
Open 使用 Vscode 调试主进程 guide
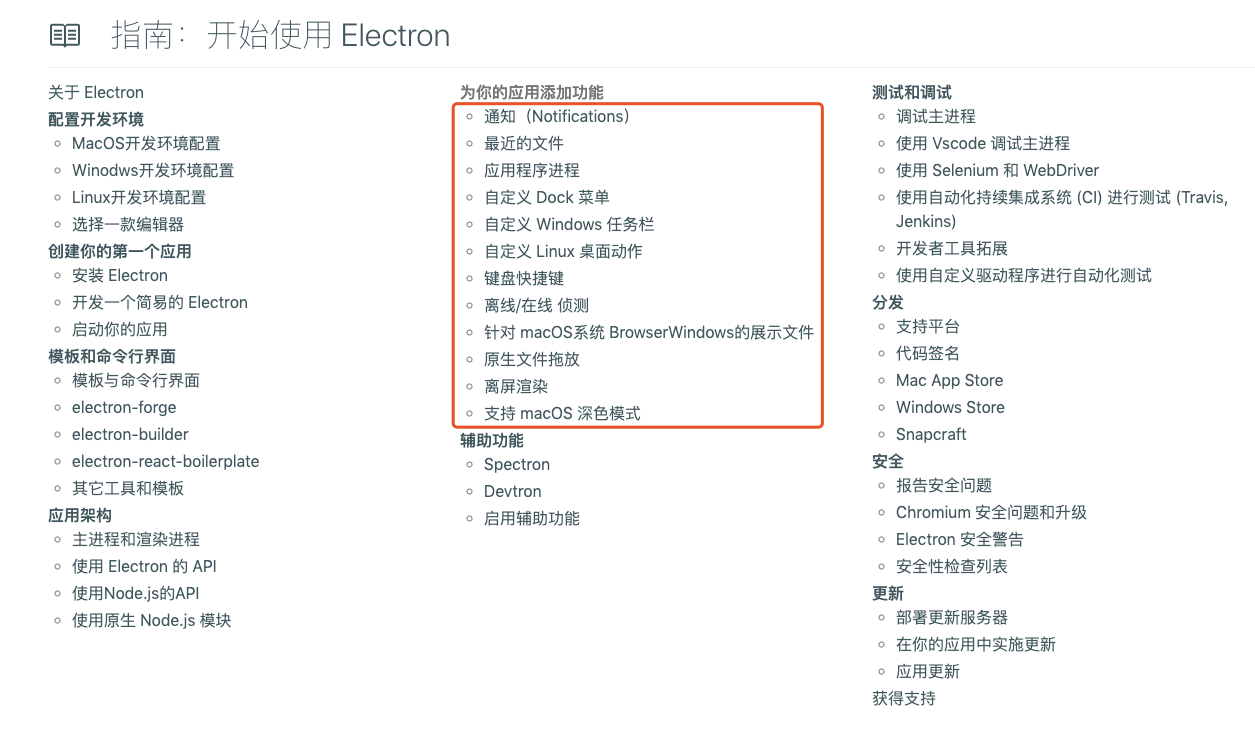[x=983, y=144]
